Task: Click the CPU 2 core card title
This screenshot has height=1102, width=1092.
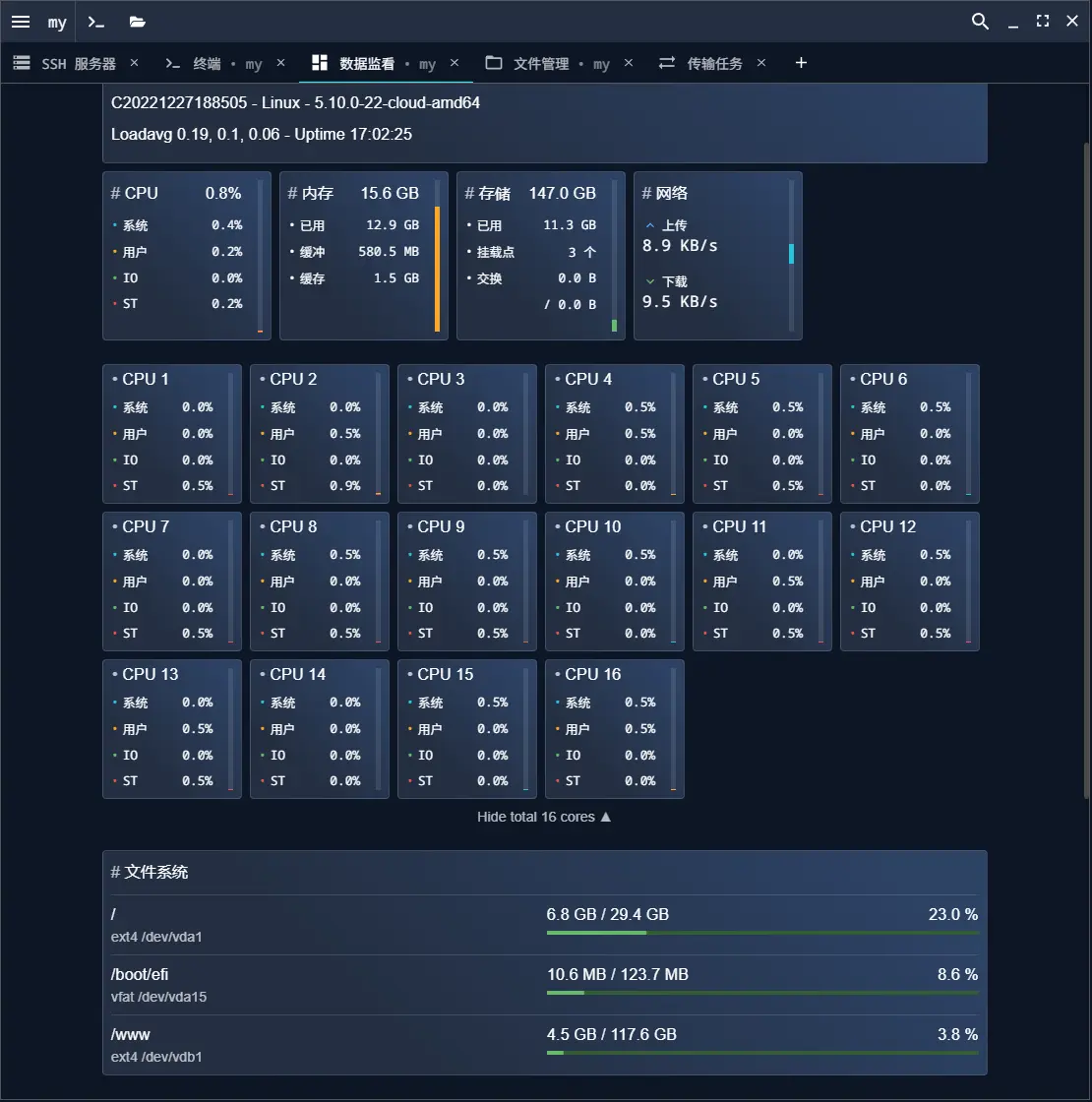Action: tap(293, 379)
